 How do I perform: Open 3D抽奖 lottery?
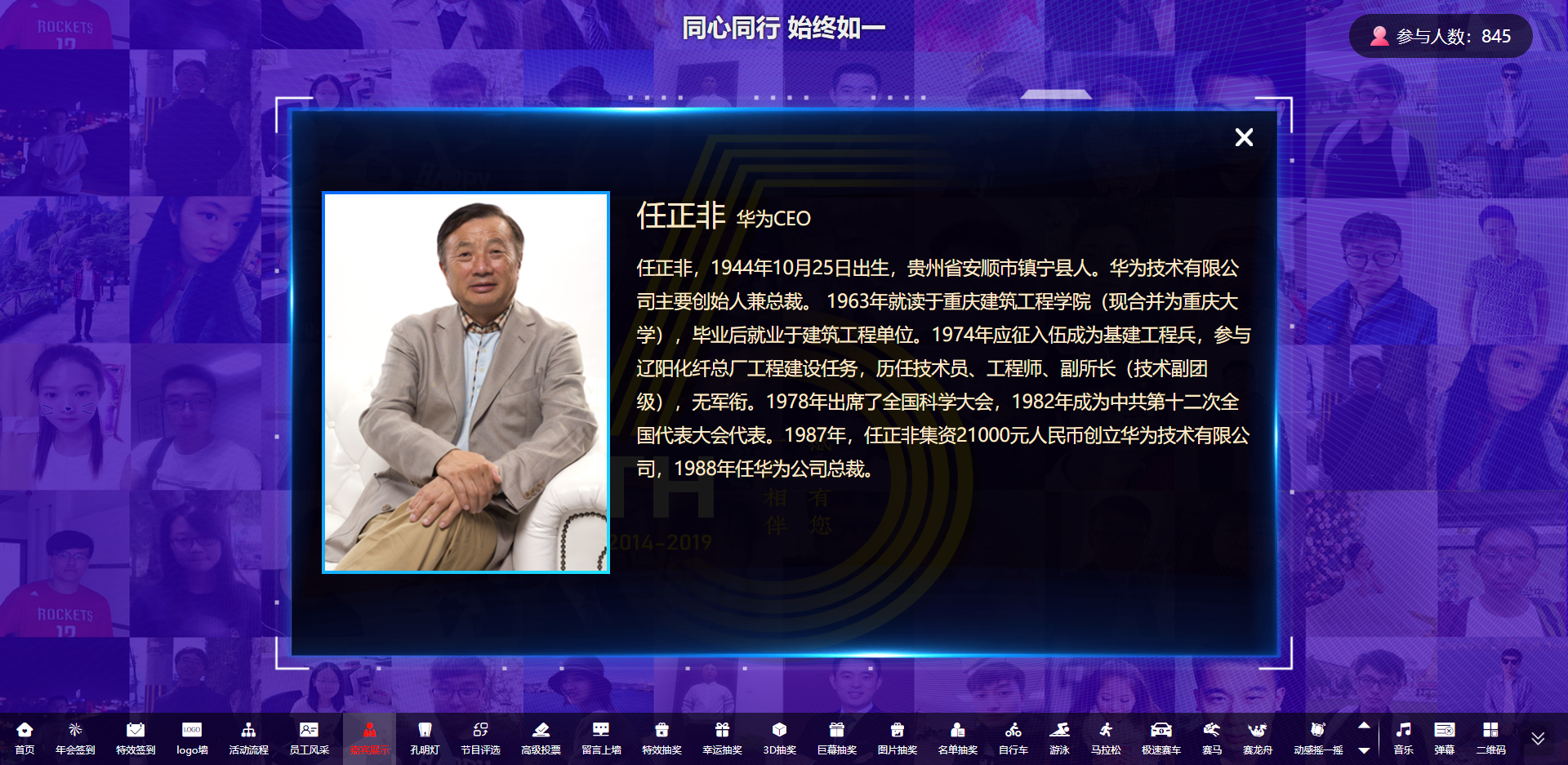[779, 738]
